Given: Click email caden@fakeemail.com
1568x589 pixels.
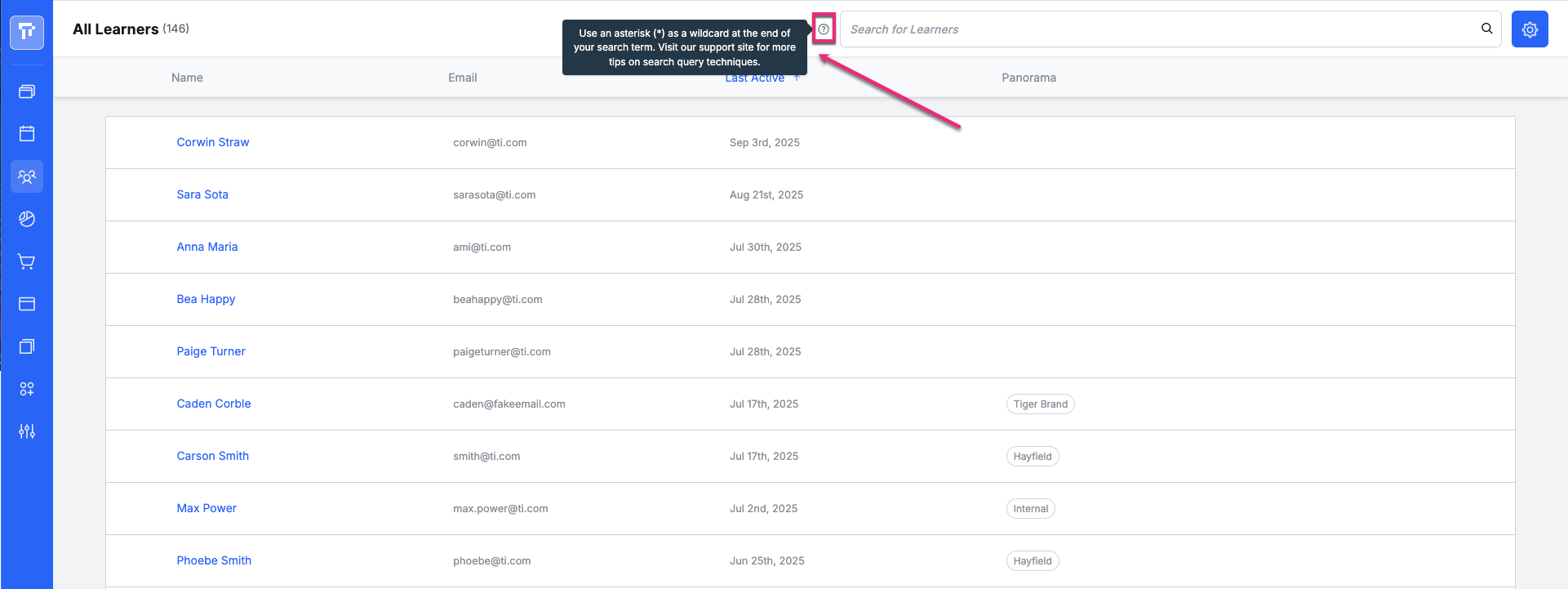Looking at the screenshot, I should click(x=509, y=404).
